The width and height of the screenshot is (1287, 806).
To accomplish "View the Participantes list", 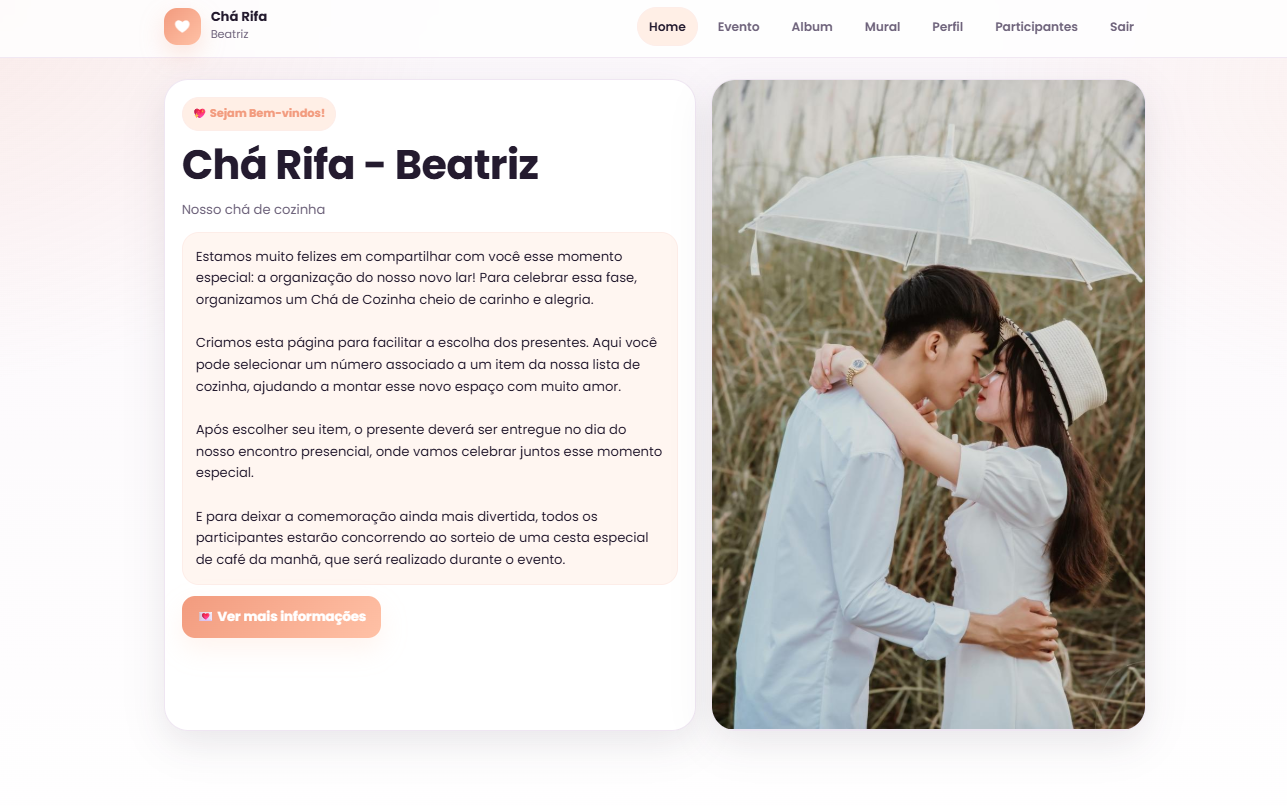I will coord(1036,27).
